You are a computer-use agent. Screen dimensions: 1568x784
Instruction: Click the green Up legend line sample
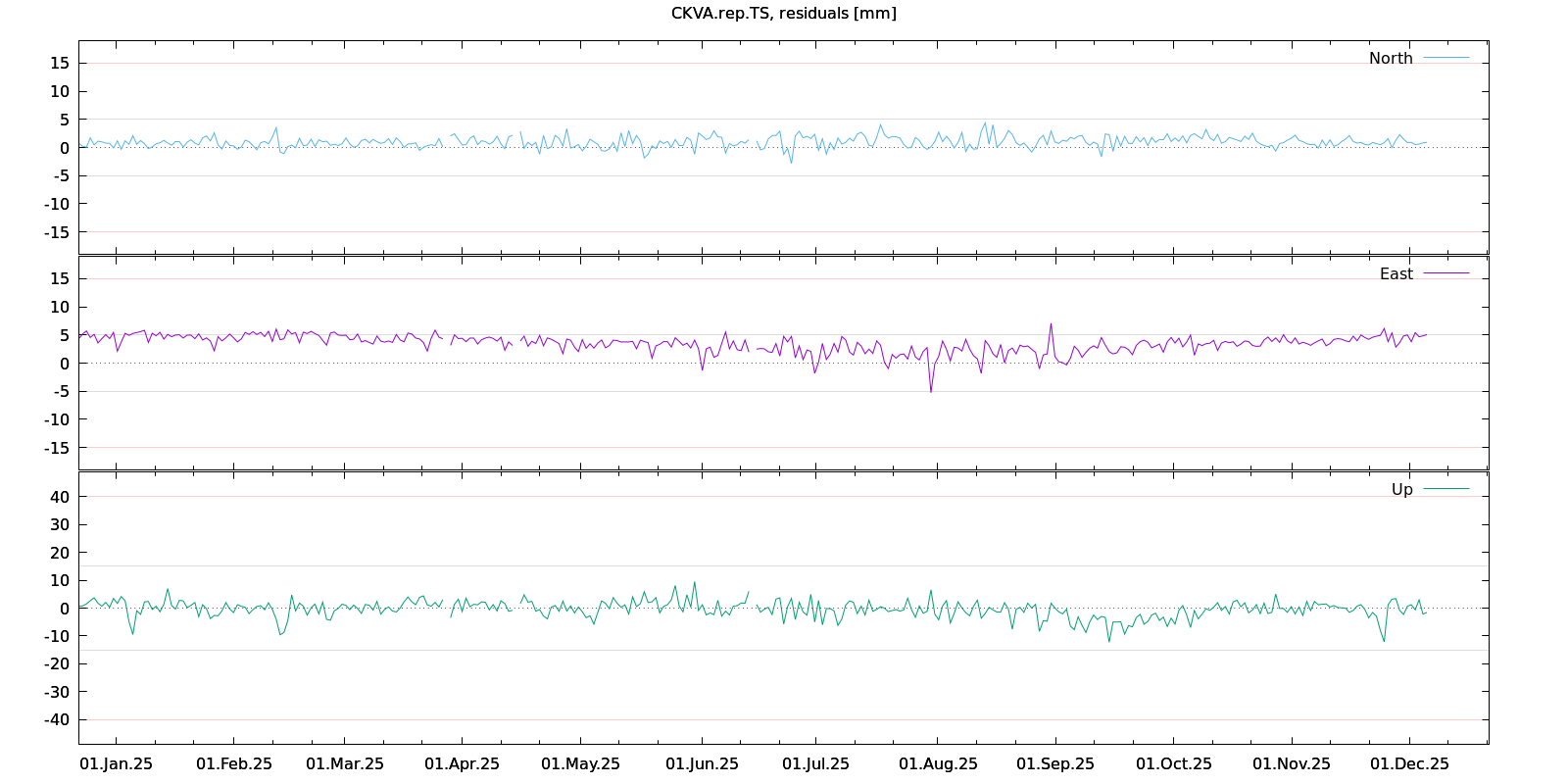click(1445, 489)
